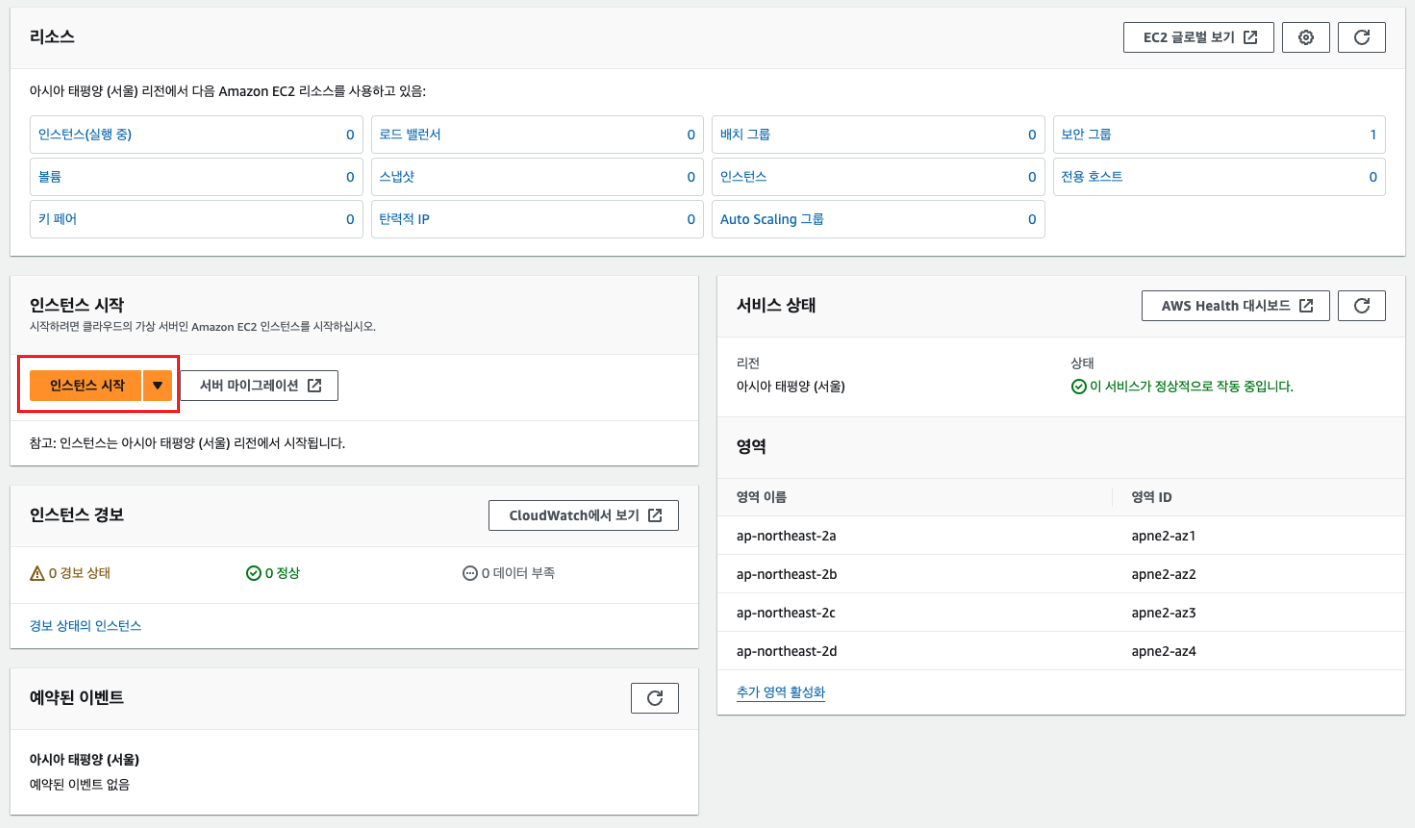Open the 전용 호스트 resource link

(x=1092, y=177)
